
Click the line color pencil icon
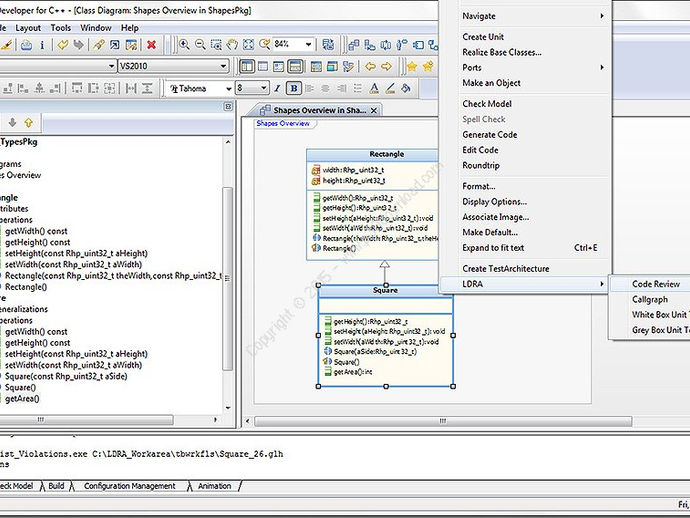(390, 88)
